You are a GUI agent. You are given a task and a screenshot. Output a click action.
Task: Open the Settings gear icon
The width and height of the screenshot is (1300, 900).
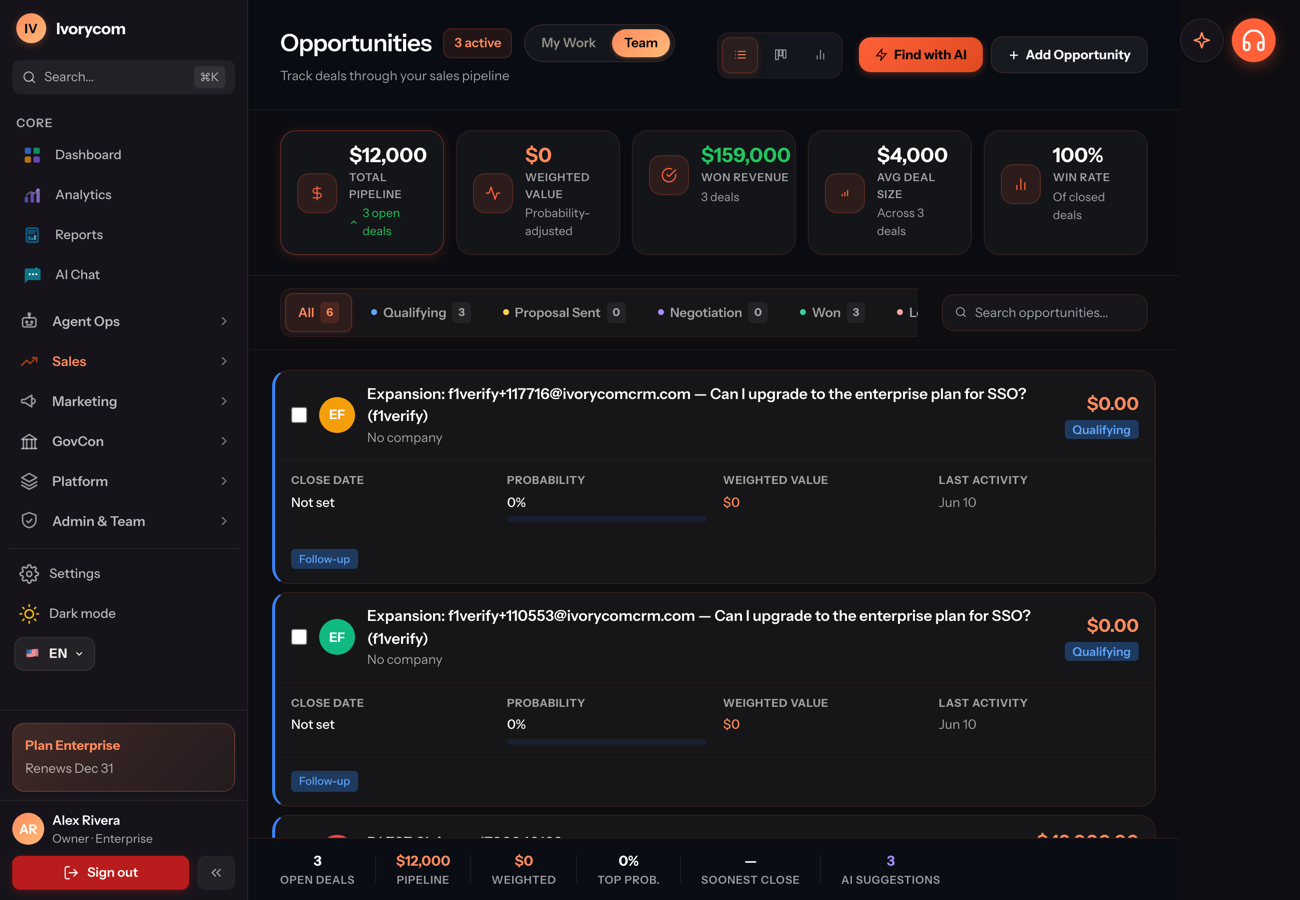(29, 574)
